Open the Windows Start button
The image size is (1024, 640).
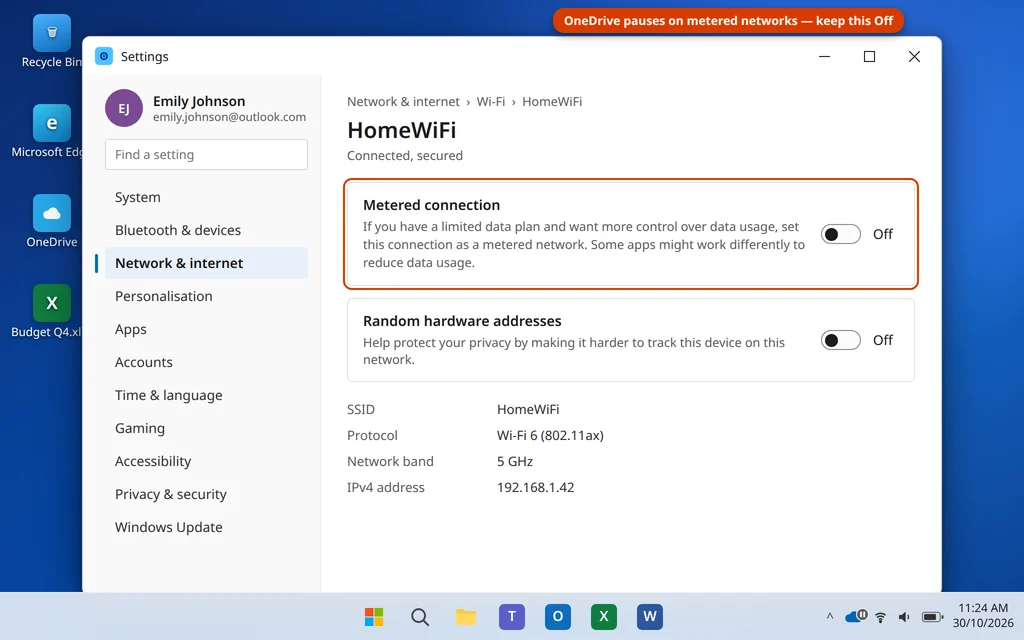(374, 616)
